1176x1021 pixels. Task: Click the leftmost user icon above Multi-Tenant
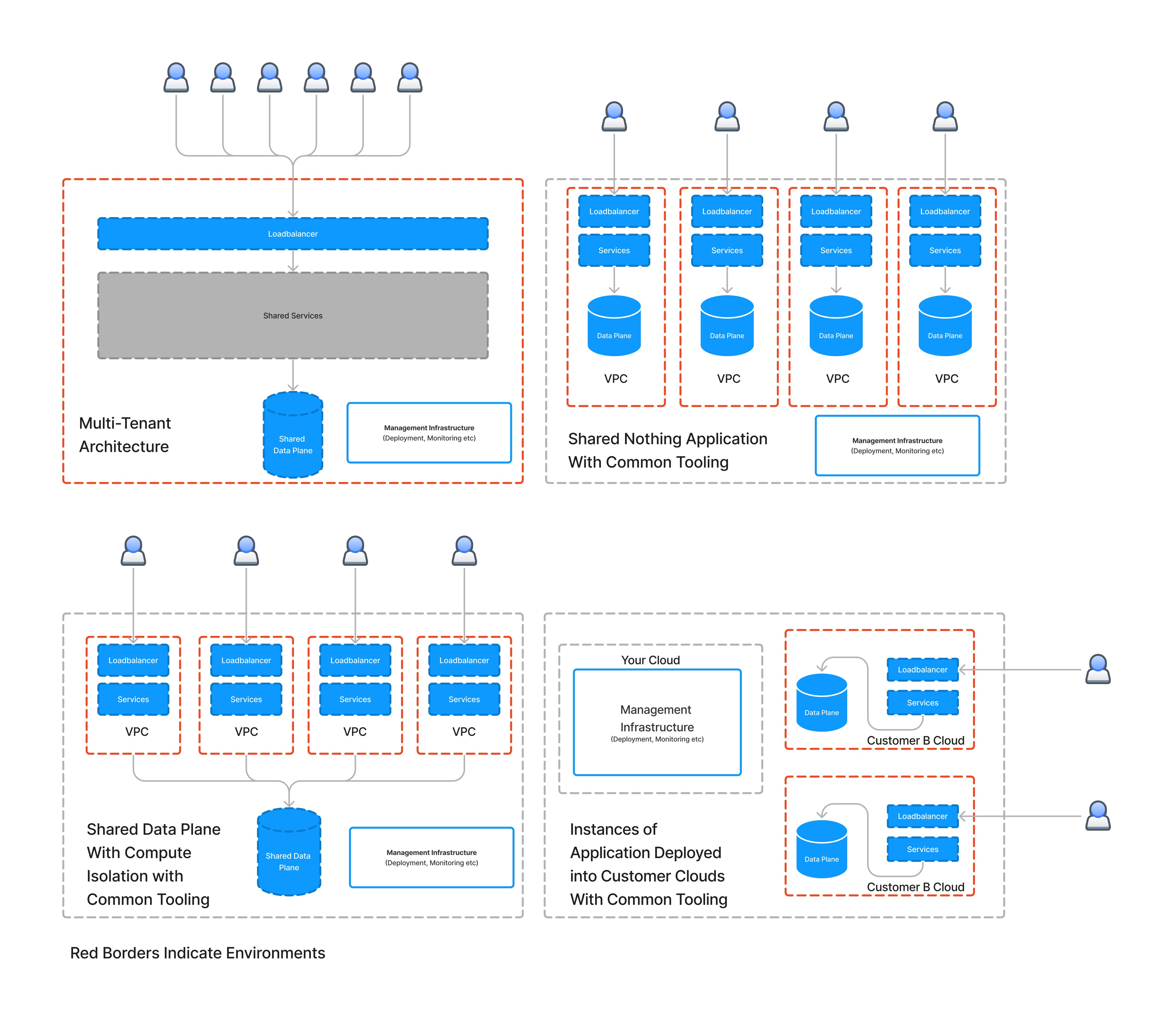(x=176, y=78)
